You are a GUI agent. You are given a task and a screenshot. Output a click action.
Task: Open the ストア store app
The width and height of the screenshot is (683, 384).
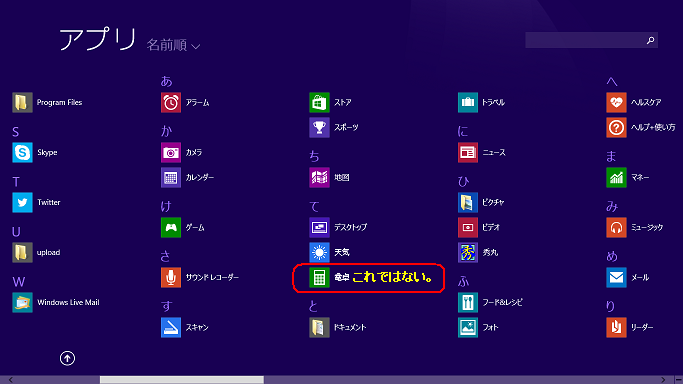pos(319,103)
